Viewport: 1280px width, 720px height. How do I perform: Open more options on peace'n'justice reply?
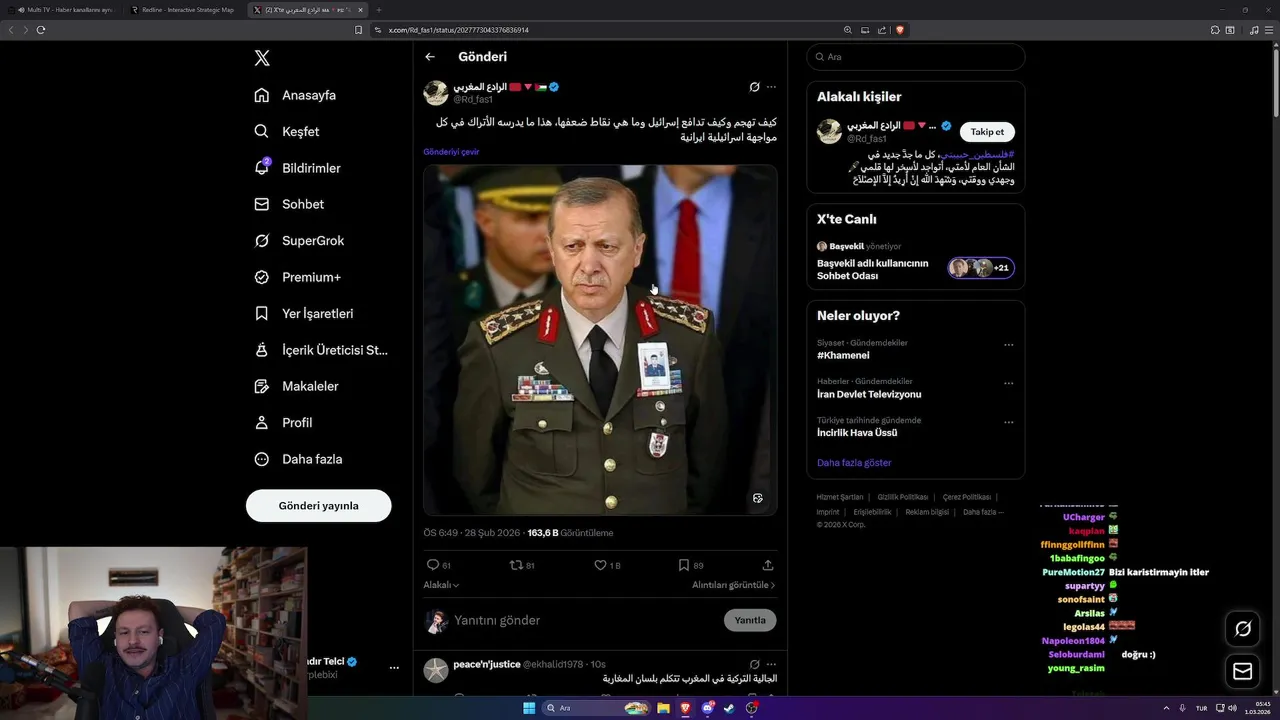(x=771, y=664)
